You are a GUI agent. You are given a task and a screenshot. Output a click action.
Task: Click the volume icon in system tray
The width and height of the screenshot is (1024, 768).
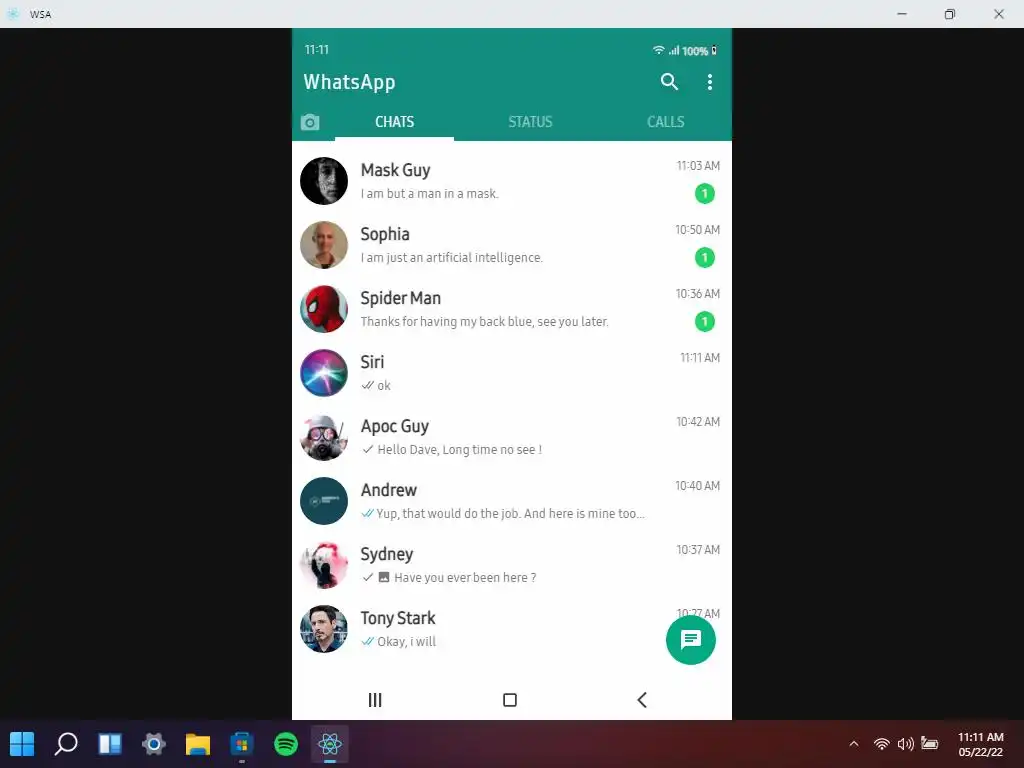906,744
